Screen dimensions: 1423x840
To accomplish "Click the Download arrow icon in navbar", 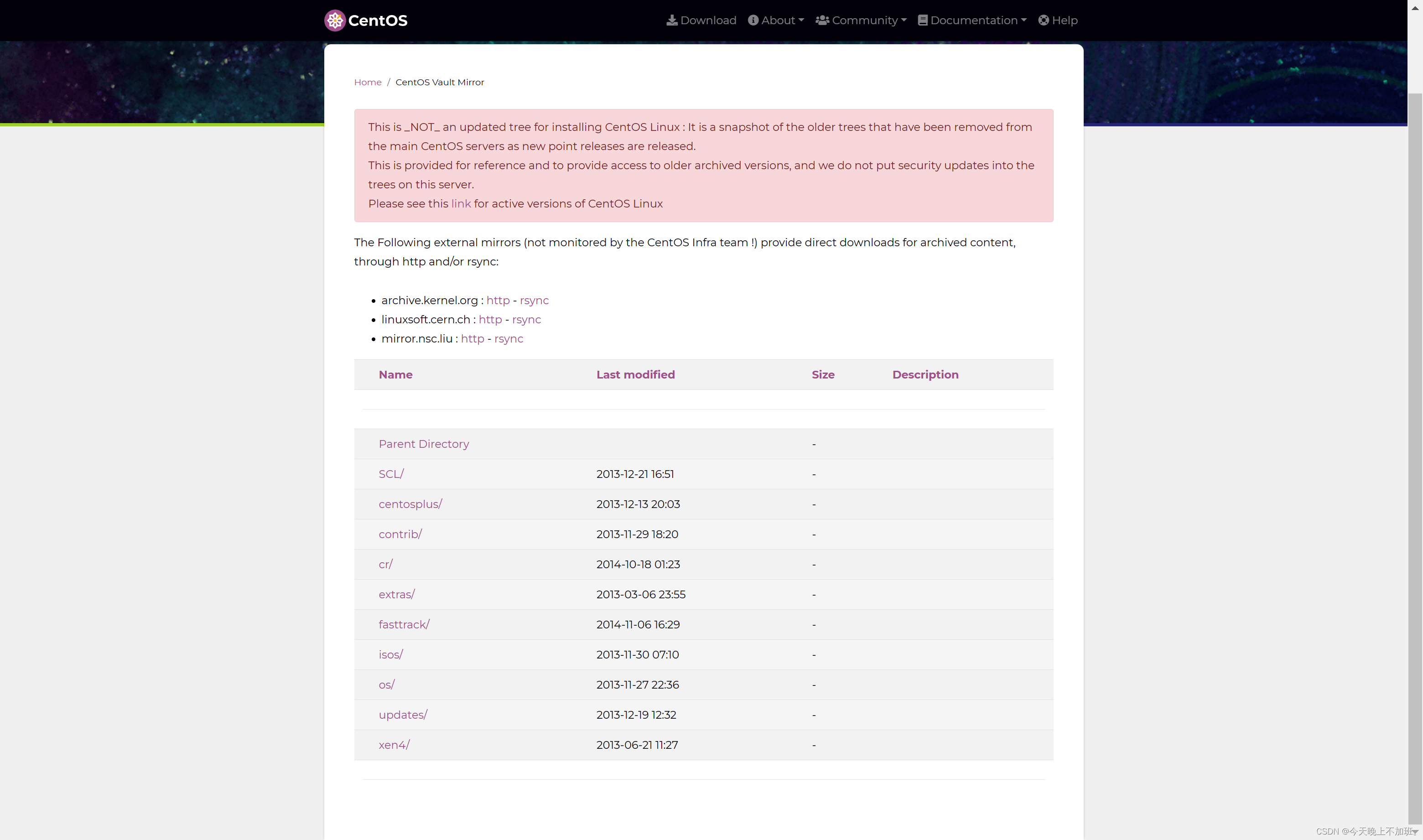I will tap(671, 21).
